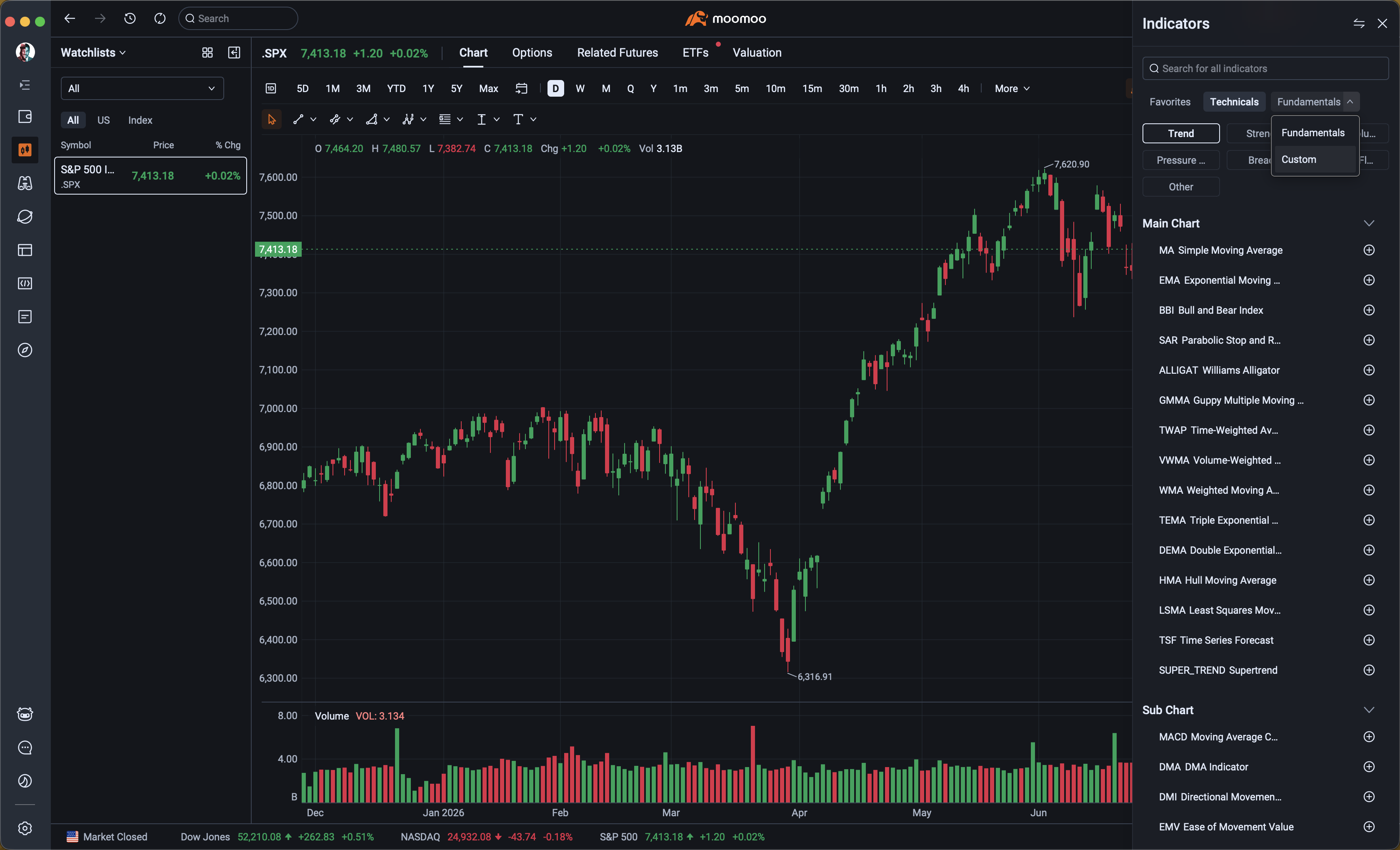Screen dimensions: 1400x850
Task: Select the weekly W interval
Action: tap(580, 89)
